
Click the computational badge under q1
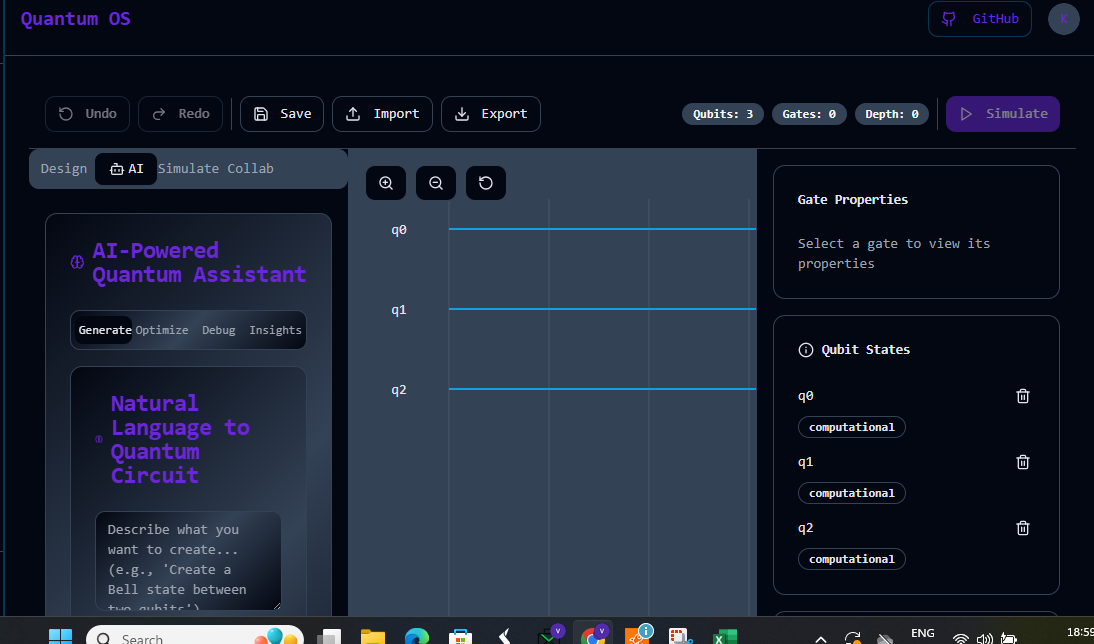point(852,493)
